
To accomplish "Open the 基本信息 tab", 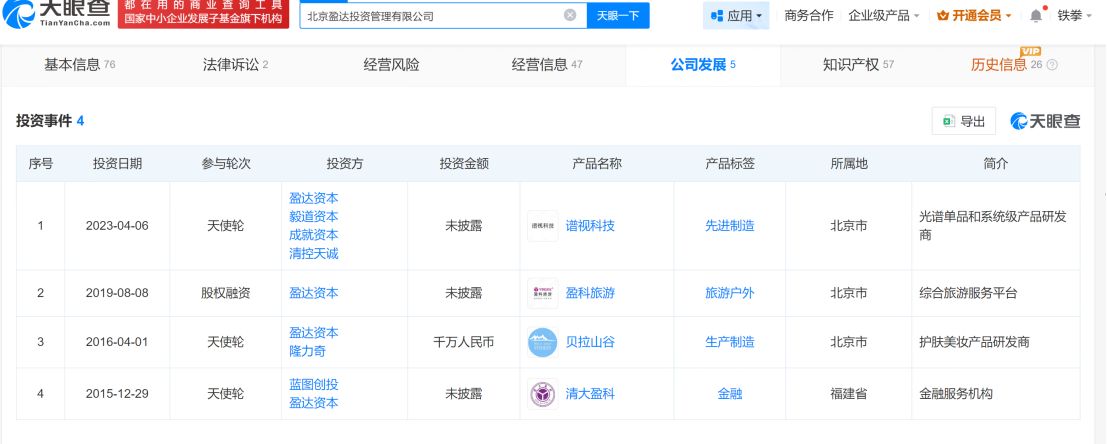I will coord(79,65).
